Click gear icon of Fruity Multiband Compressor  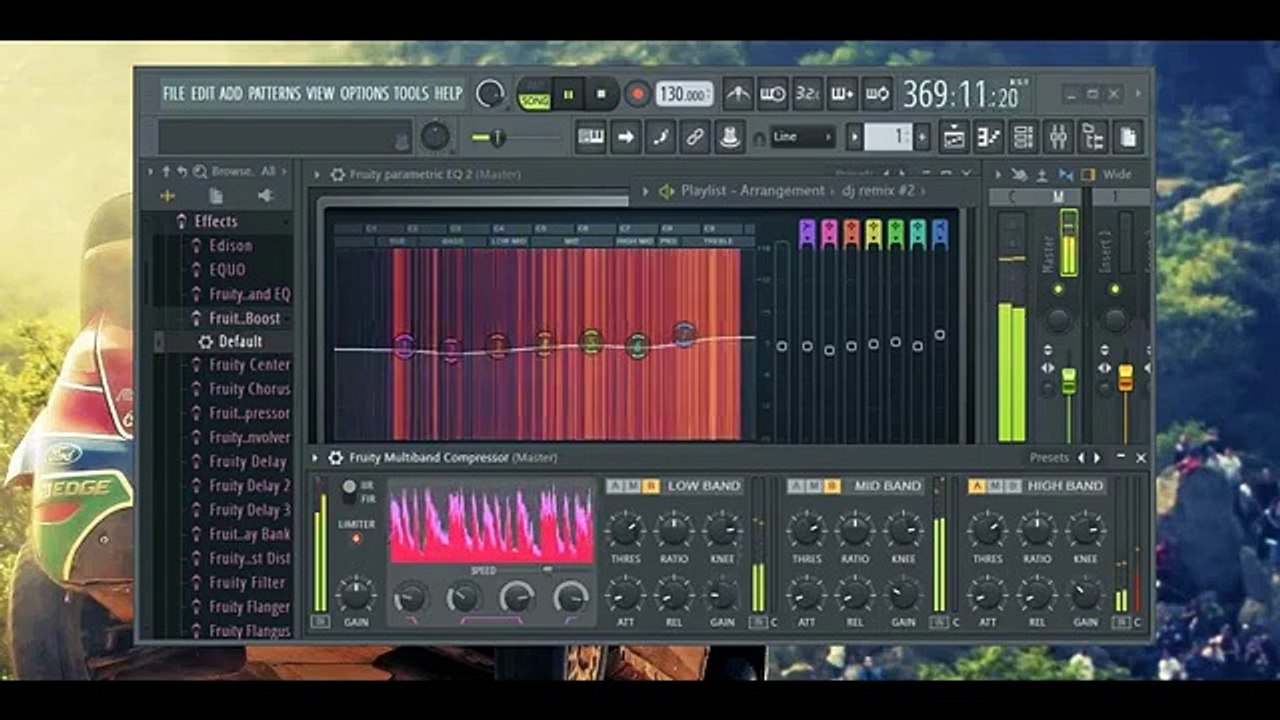(x=336, y=458)
